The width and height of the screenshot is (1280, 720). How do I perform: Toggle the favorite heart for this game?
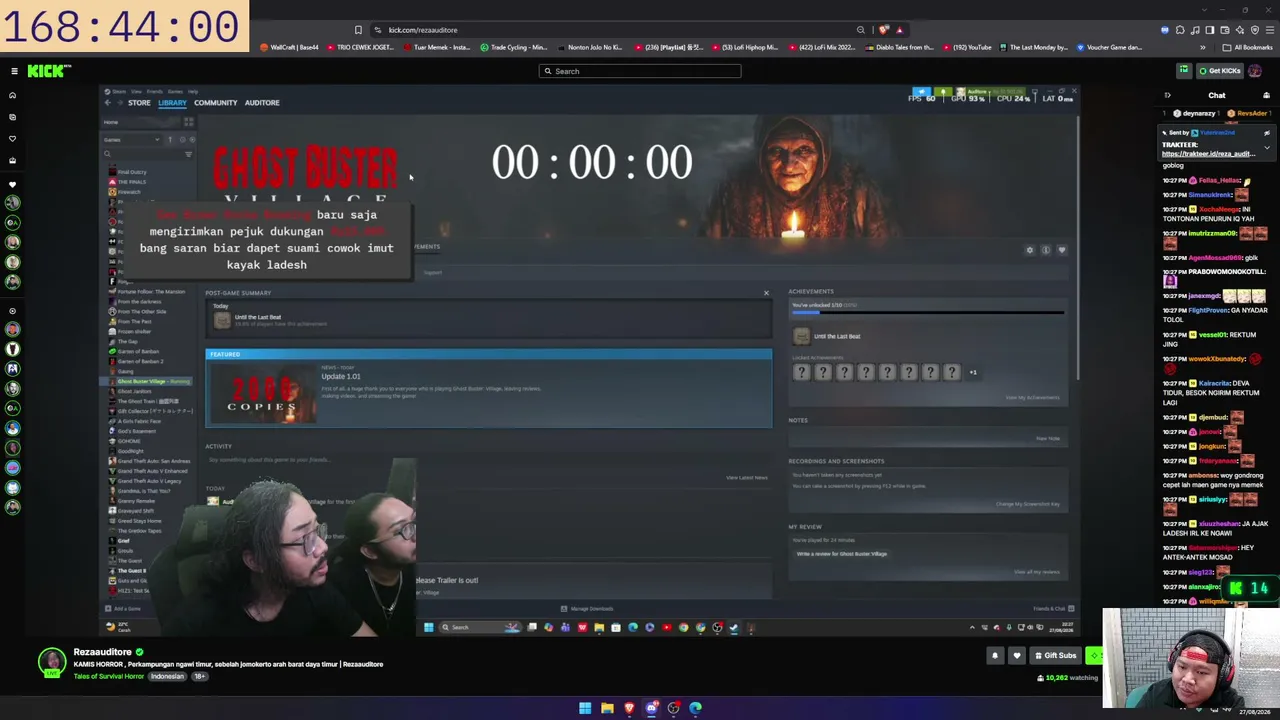click(1062, 250)
